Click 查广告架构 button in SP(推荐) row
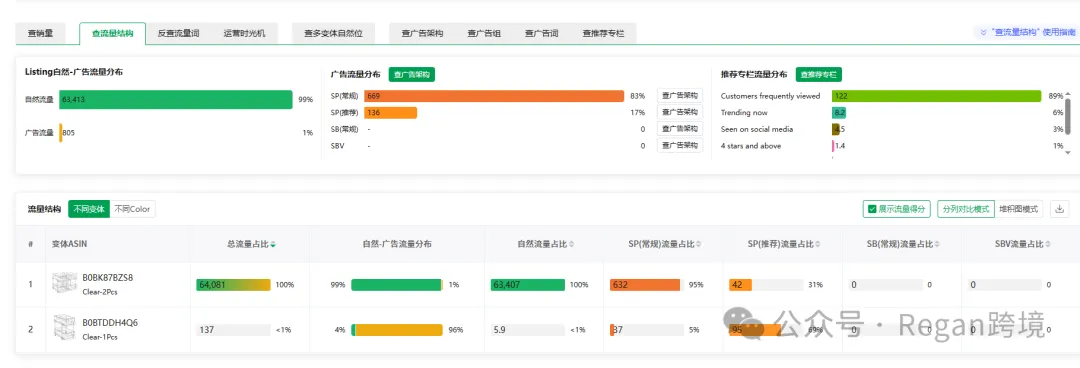Viewport: 1080px width, 368px height. pos(680,112)
